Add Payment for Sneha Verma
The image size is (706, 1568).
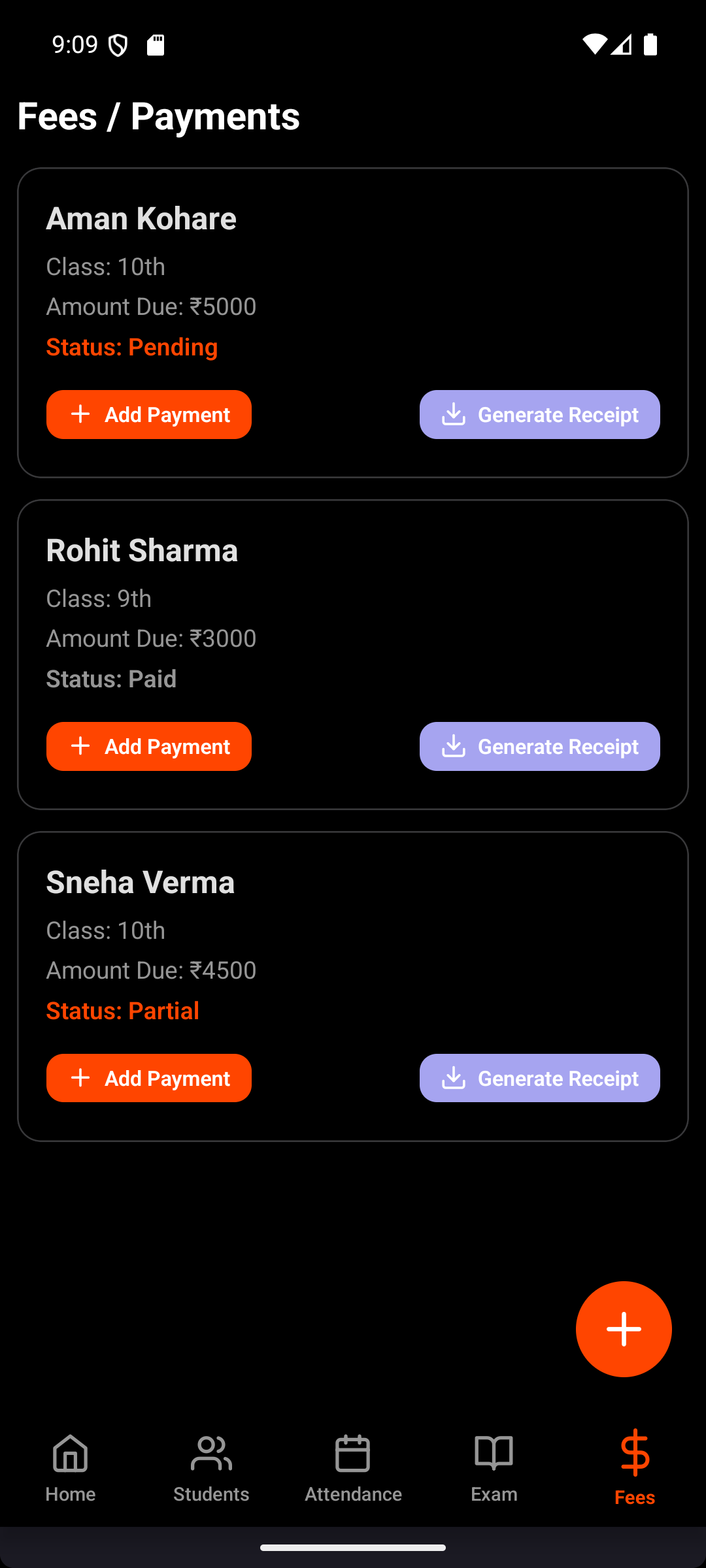point(149,1079)
